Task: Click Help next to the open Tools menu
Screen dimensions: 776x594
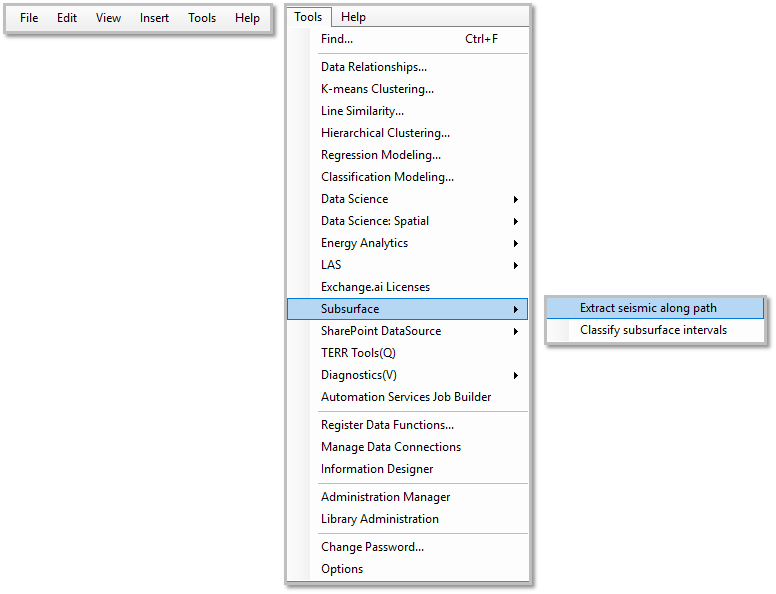Action: (353, 17)
